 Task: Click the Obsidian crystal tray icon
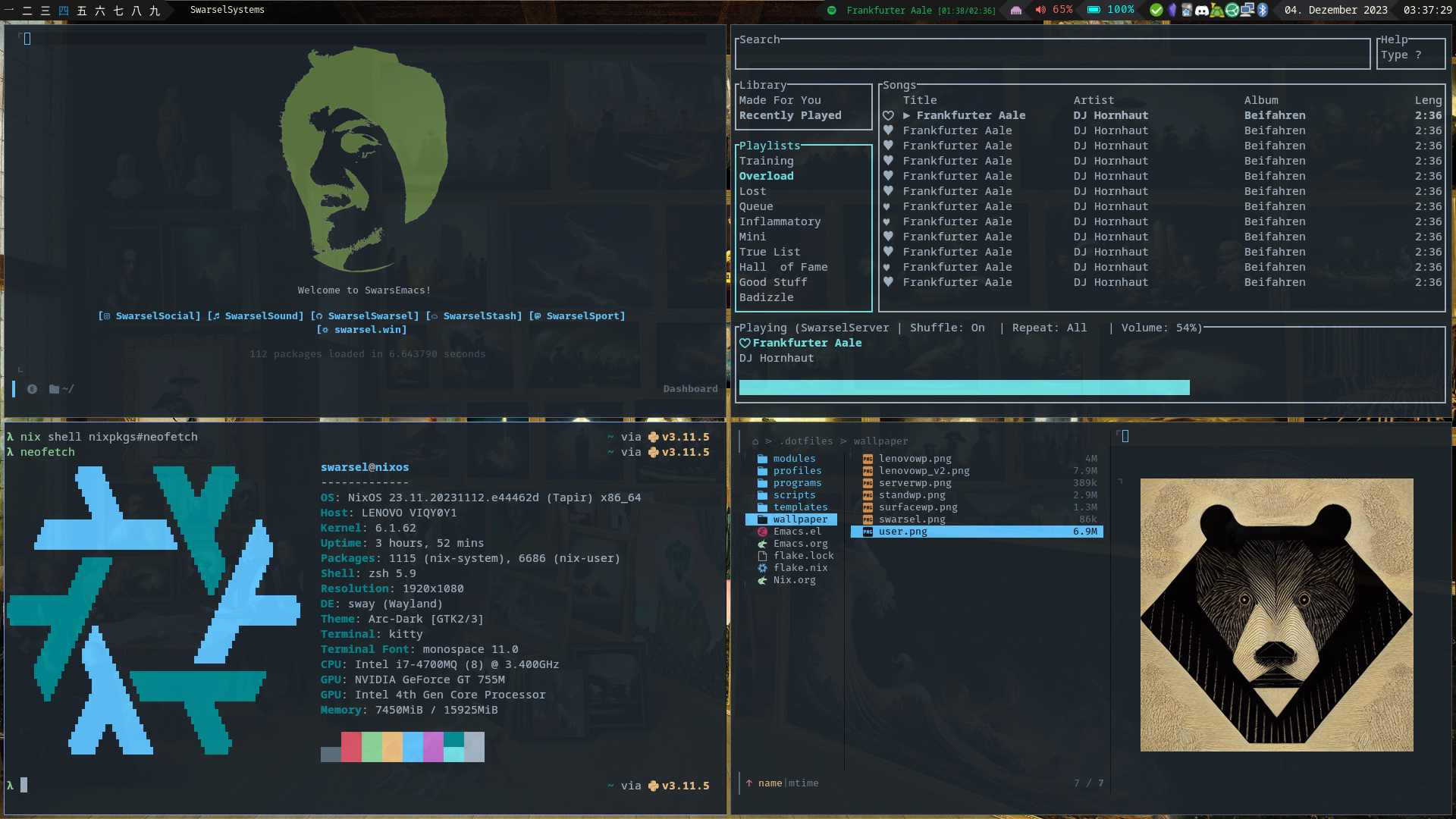pos(1172,10)
